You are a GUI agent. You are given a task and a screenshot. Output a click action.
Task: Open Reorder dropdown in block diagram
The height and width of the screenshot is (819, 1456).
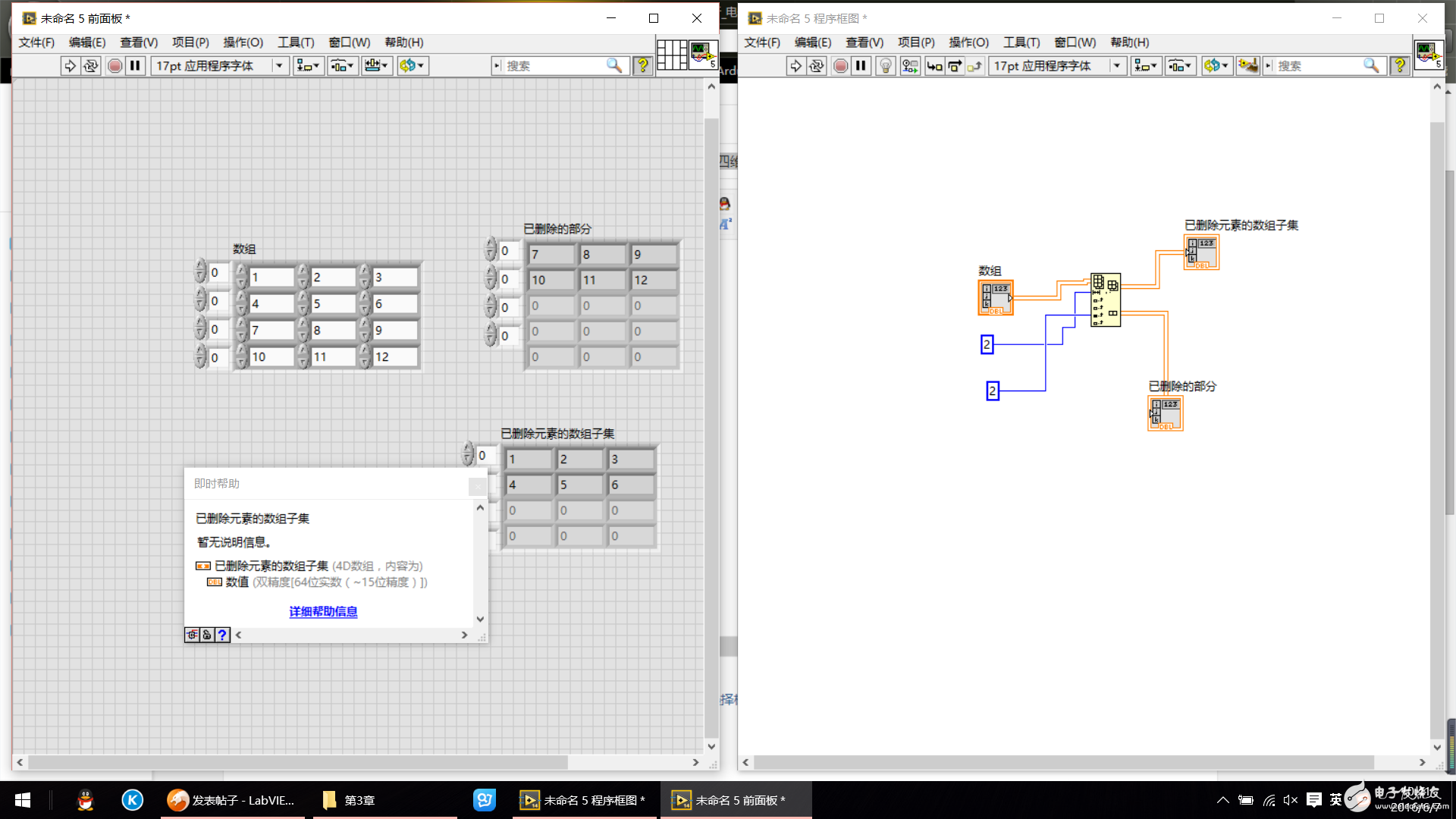click(x=1216, y=66)
